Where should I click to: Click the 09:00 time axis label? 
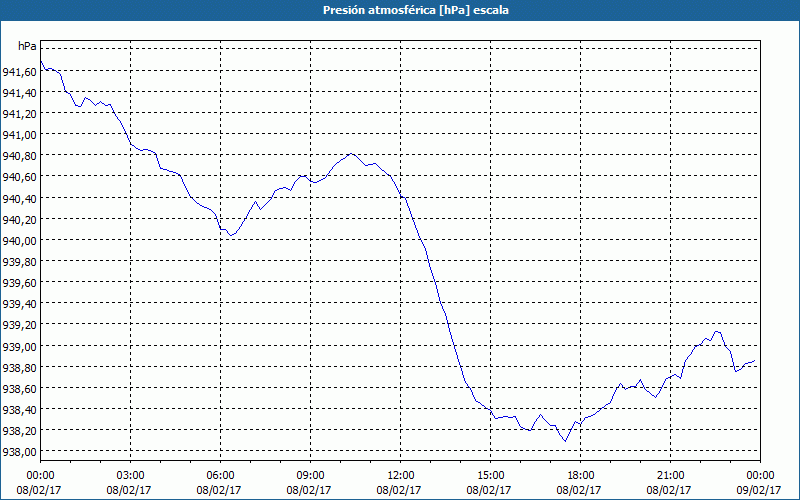(x=310, y=476)
